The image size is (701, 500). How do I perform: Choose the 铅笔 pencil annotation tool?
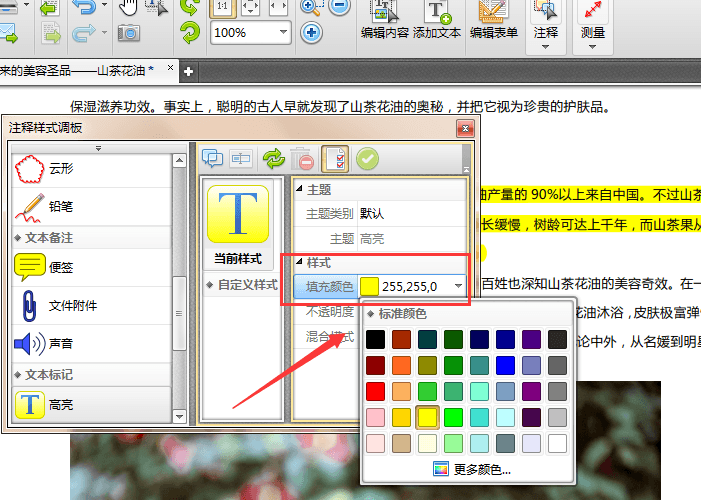click(60, 207)
